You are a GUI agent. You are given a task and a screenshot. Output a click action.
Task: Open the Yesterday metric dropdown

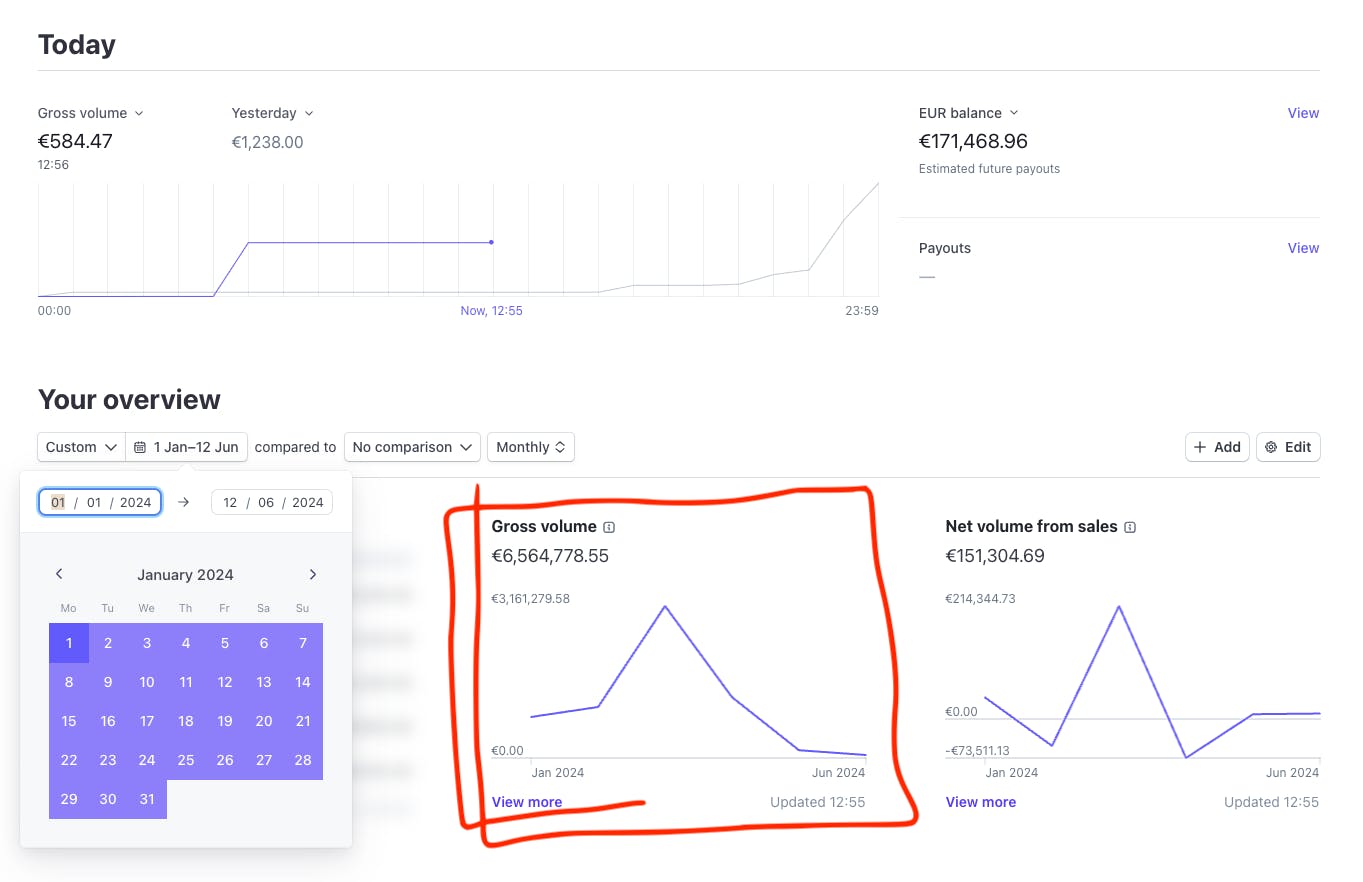coord(271,113)
